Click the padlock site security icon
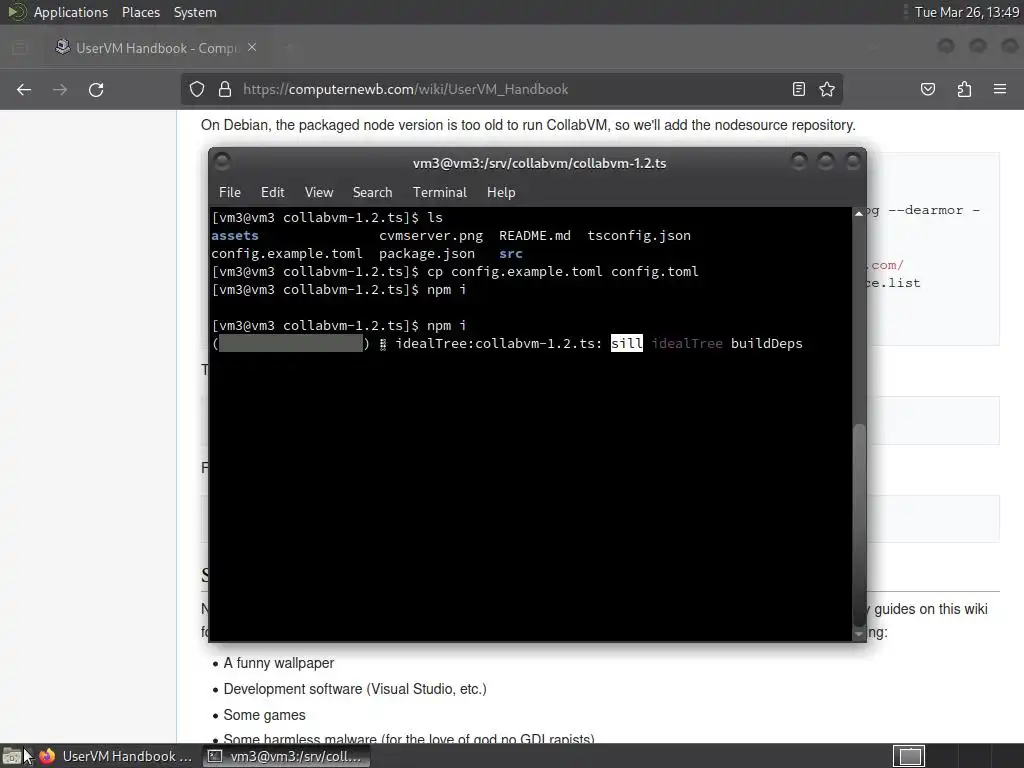 click(225, 89)
